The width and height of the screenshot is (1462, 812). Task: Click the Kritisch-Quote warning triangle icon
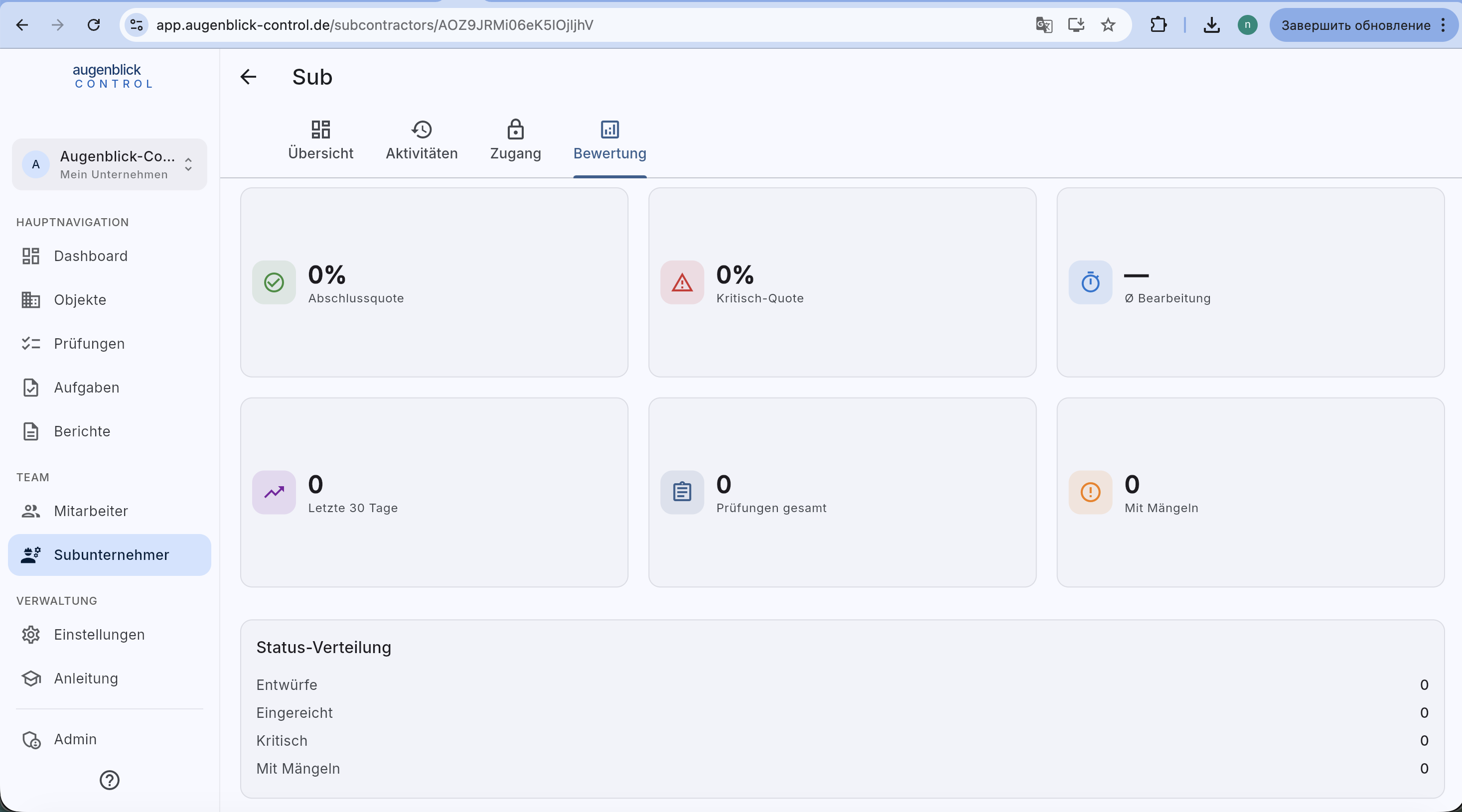tap(682, 282)
